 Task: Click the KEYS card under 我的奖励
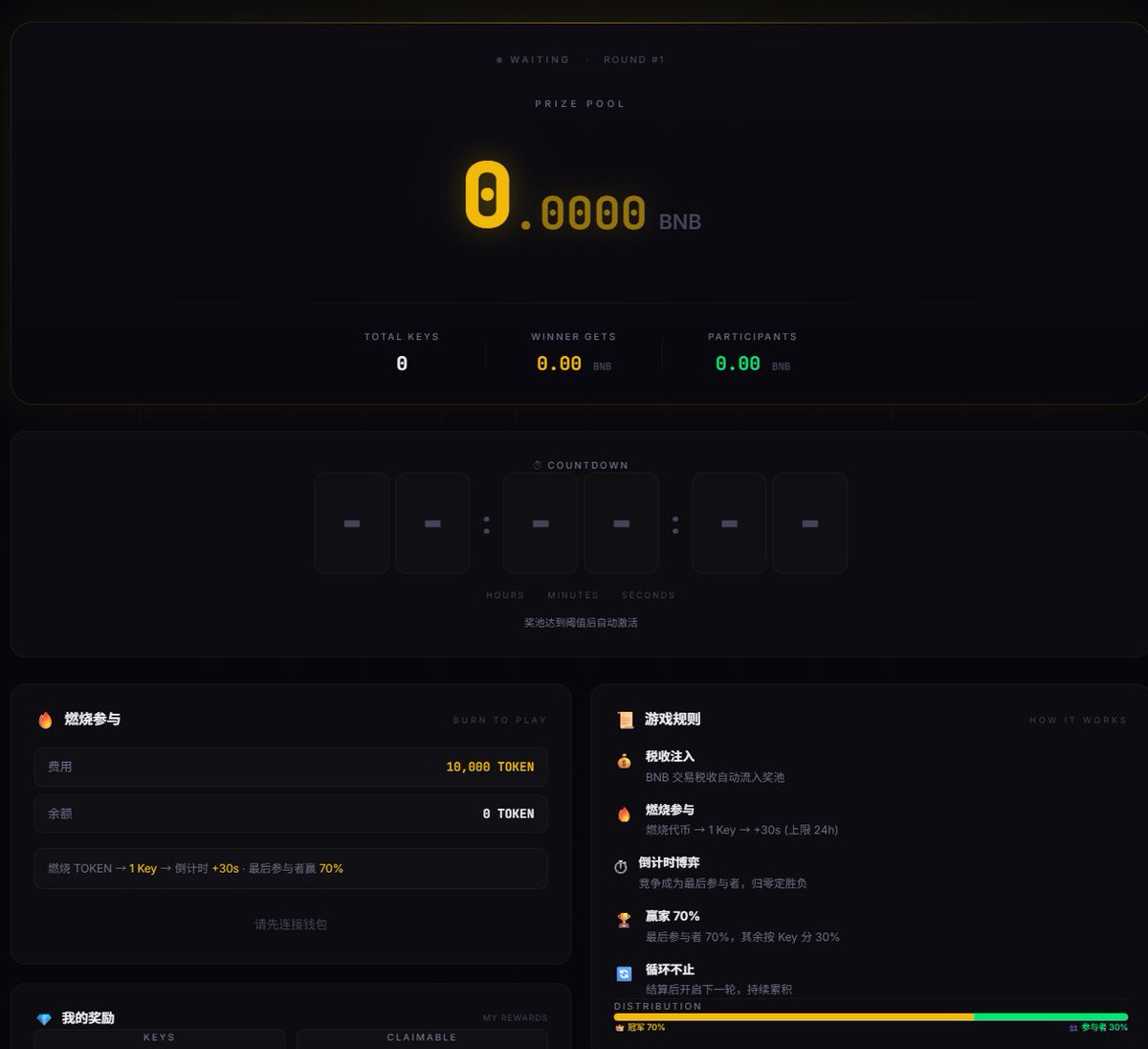tap(160, 1038)
